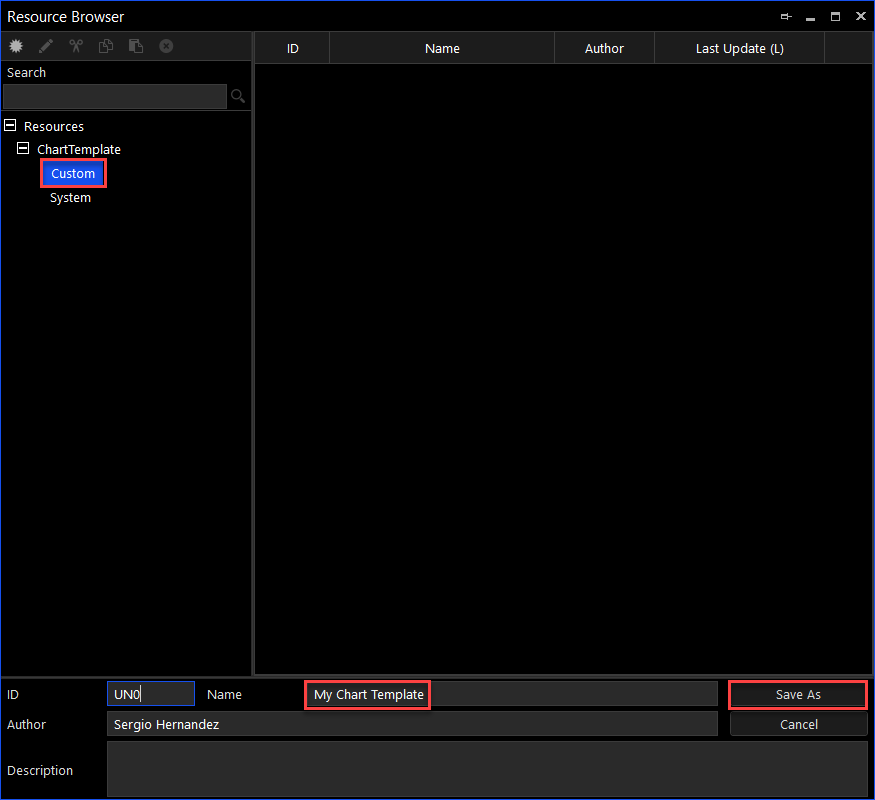This screenshot has width=875, height=800.
Task: Click the Delete circle-X icon
Action: click(166, 46)
